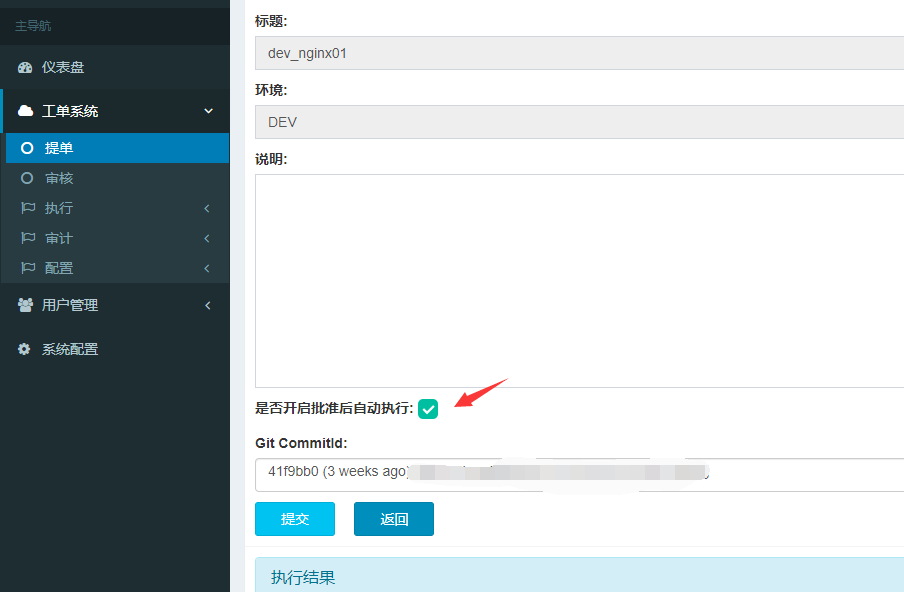Click the 返回 button
The height and width of the screenshot is (592, 904).
click(394, 519)
